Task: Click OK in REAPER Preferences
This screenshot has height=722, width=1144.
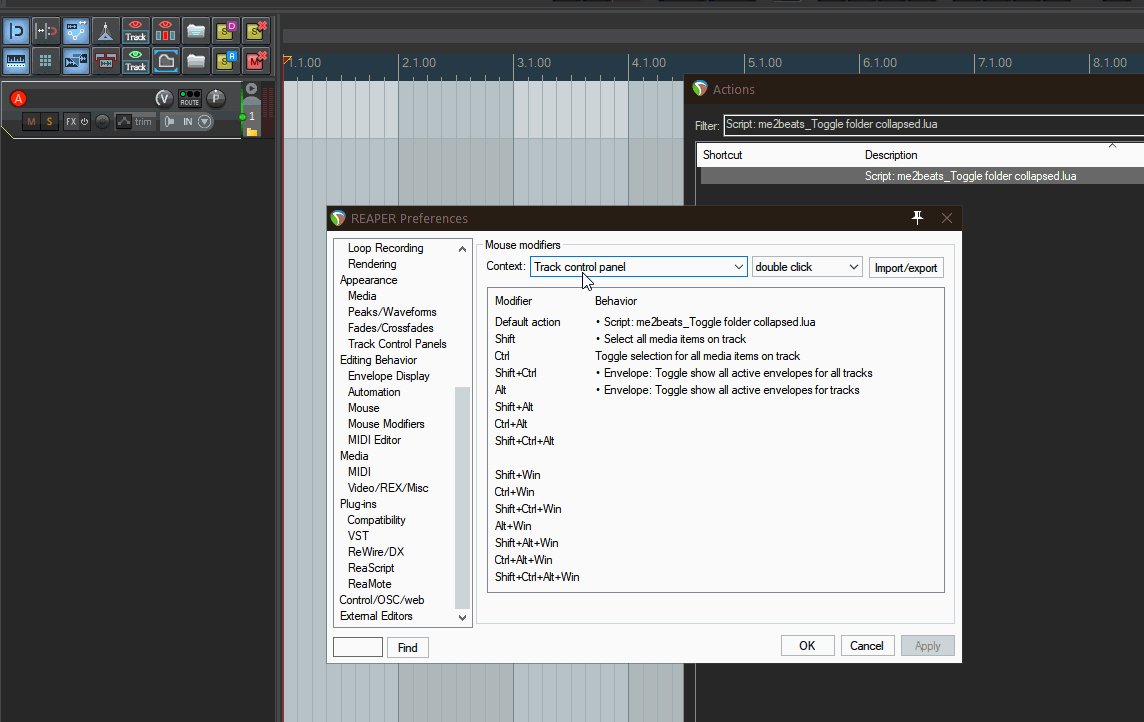Action: pos(807,645)
